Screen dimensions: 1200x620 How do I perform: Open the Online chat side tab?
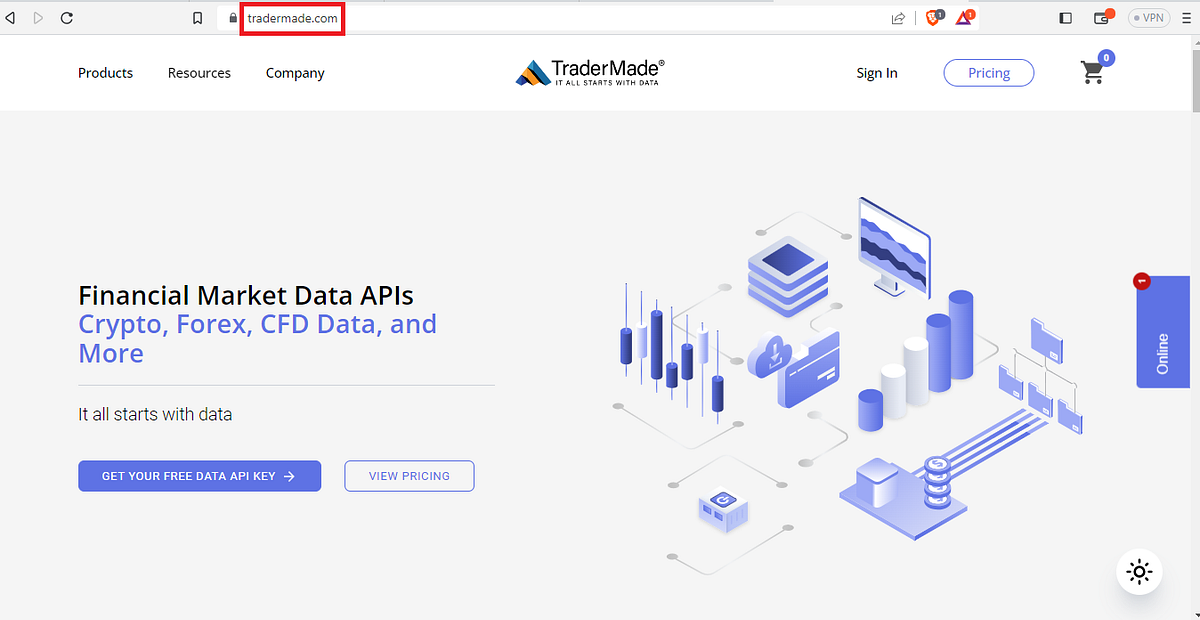(x=1162, y=332)
